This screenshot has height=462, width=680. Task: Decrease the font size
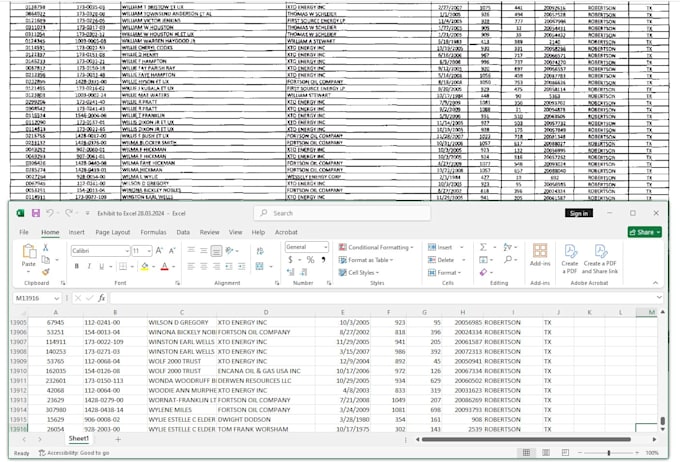(172, 251)
